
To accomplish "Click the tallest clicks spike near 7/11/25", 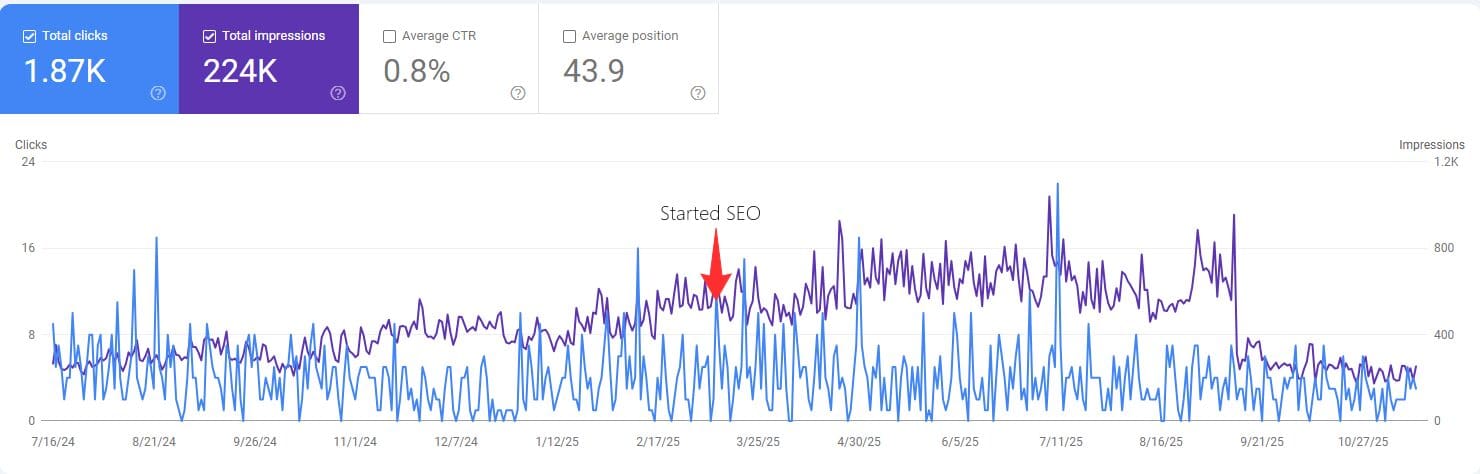I will [x=1057, y=187].
